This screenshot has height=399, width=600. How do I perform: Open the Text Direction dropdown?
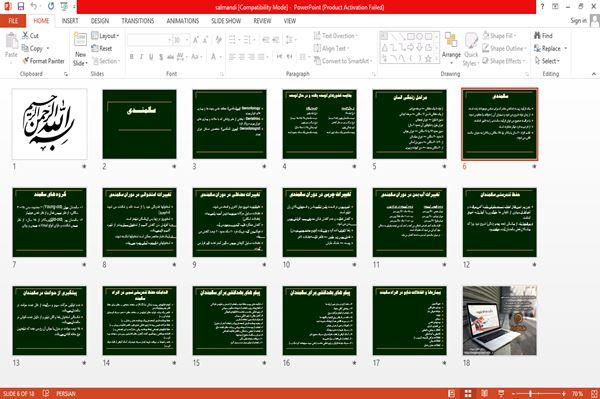tap(336, 36)
